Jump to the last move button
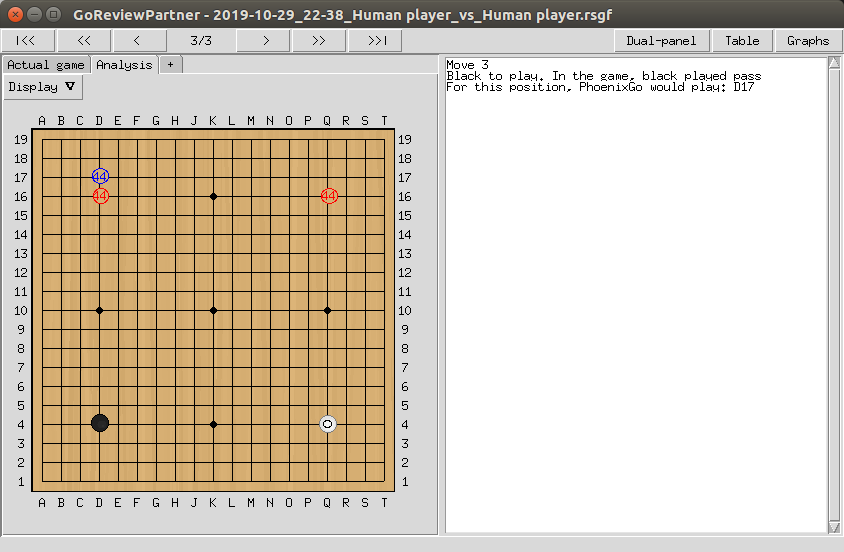844x552 pixels. [x=376, y=40]
